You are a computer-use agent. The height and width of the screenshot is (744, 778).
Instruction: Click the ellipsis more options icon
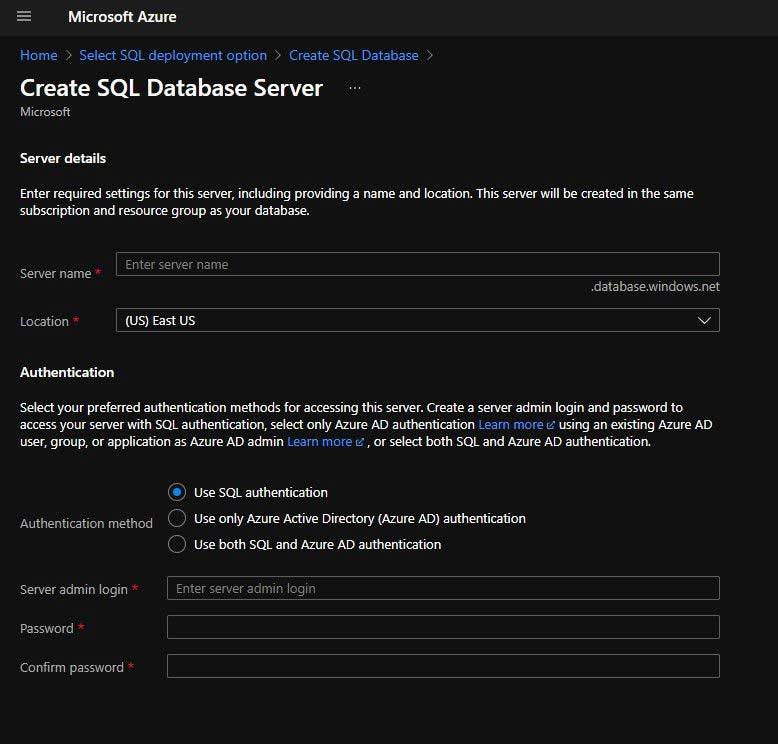(x=355, y=88)
